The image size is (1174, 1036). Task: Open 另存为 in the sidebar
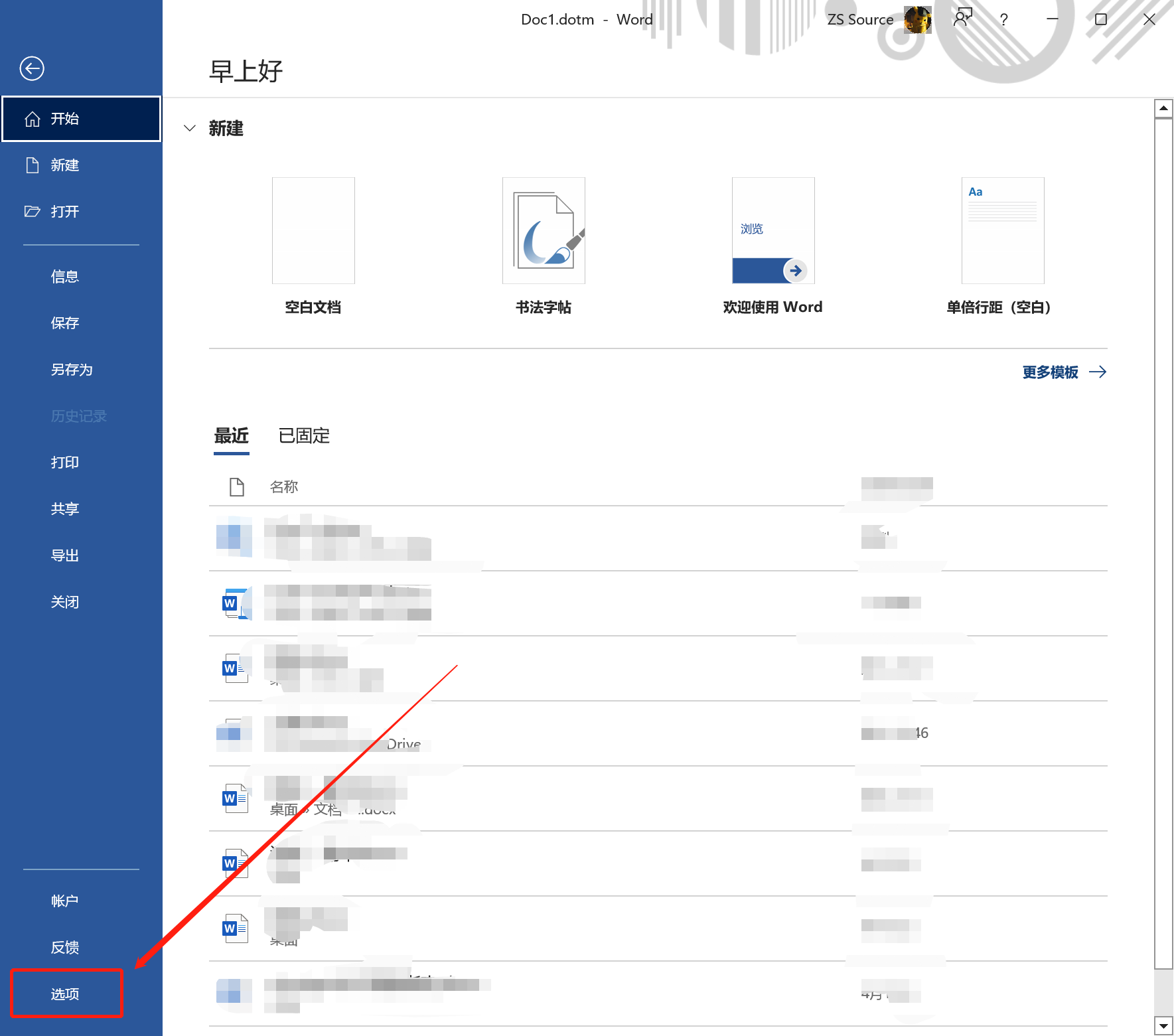point(72,370)
